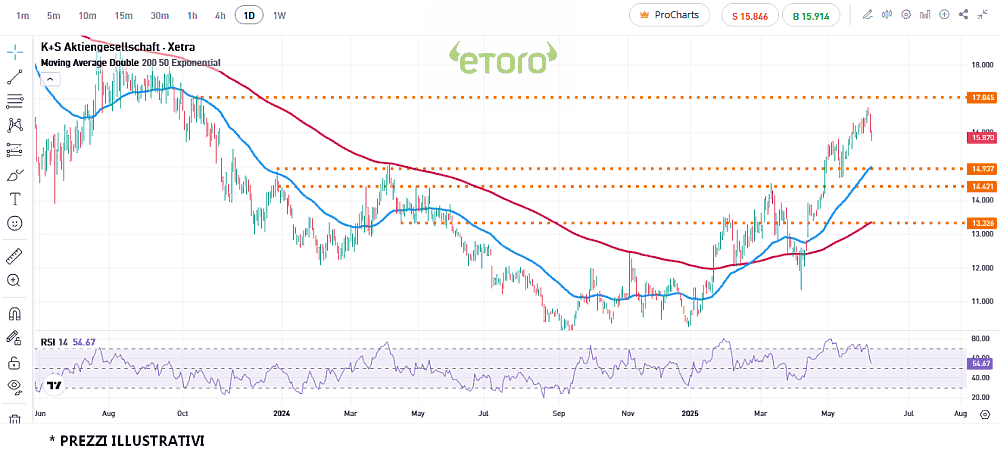Select the trend line drawing tool
1000x450 pixels.
click(x=15, y=77)
